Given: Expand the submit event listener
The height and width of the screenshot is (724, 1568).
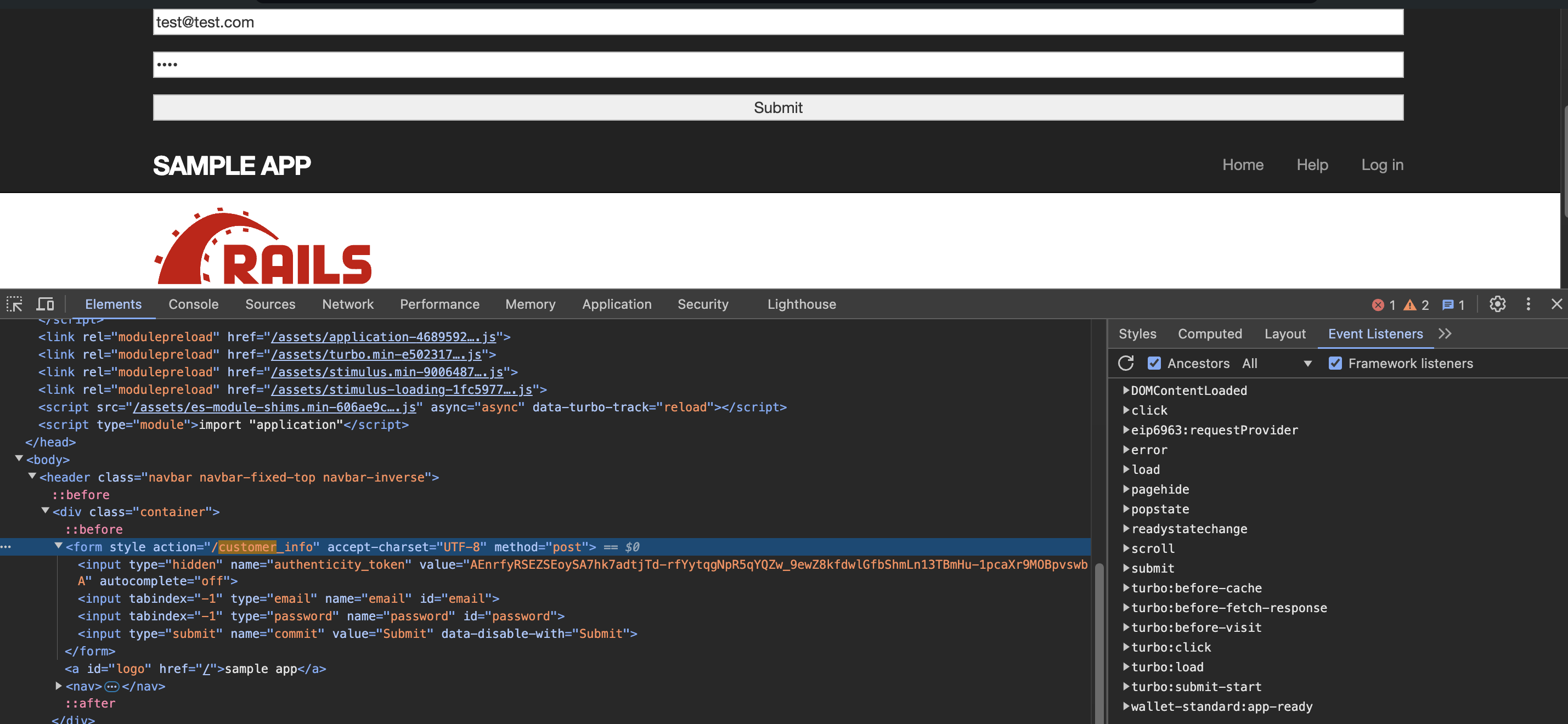Looking at the screenshot, I should point(1126,568).
